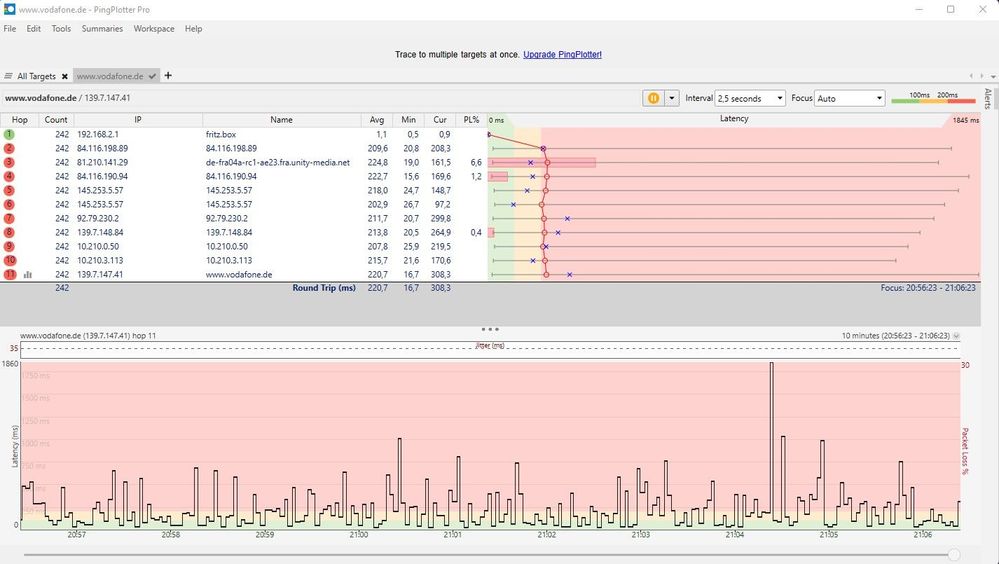The image size is (999, 564).
Task: Select the green hop 1 circle icon
Action: (x=9, y=134)
